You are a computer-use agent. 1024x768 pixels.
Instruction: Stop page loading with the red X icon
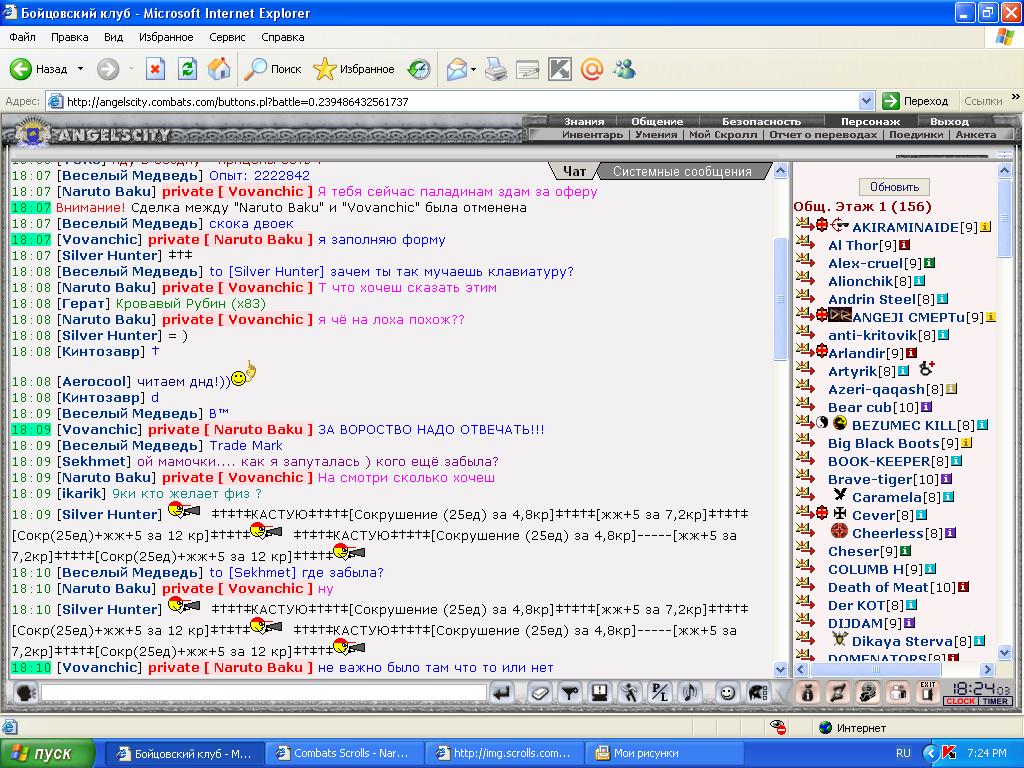click(155, 69)
